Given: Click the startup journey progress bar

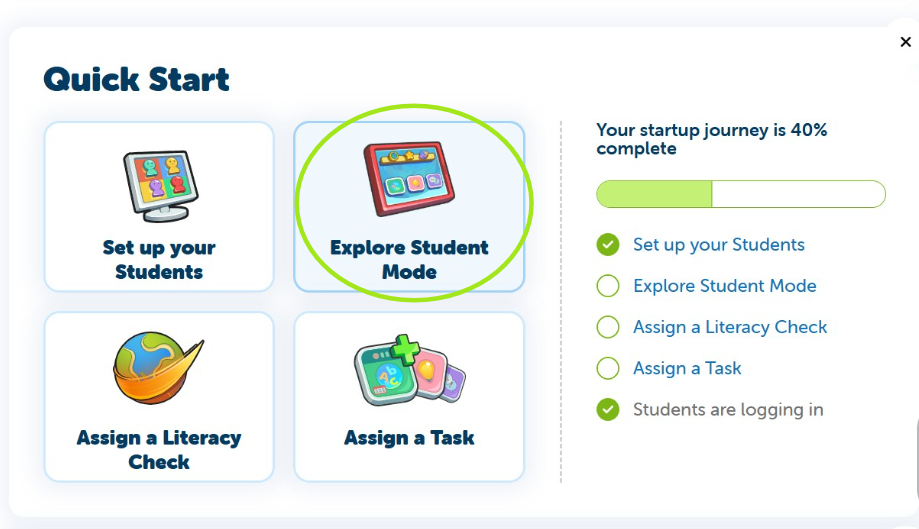Looking at the screenshot, I should coord(740,194).
